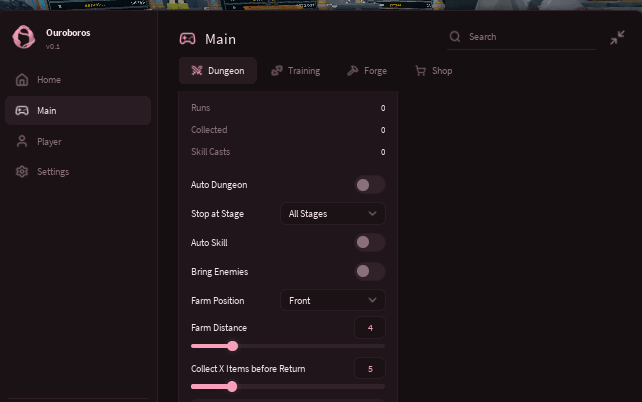Click the magnifier search icon
Screen dimensions: 642x402
tap(455, 36)
